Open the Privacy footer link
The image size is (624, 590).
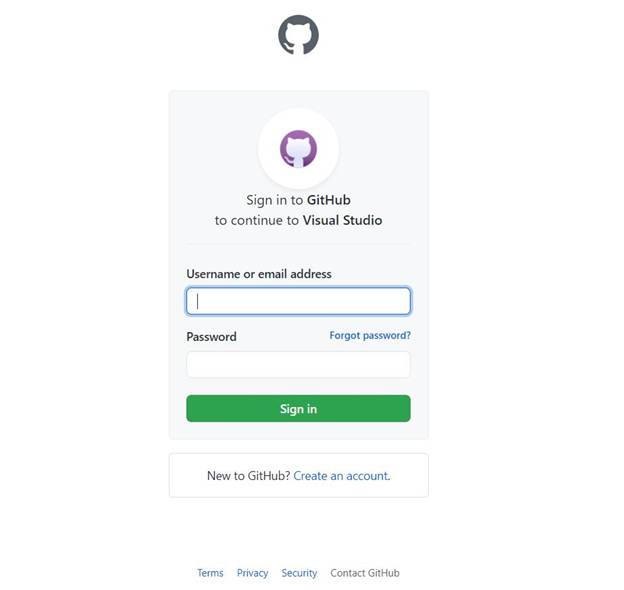[x=252, y=573]
